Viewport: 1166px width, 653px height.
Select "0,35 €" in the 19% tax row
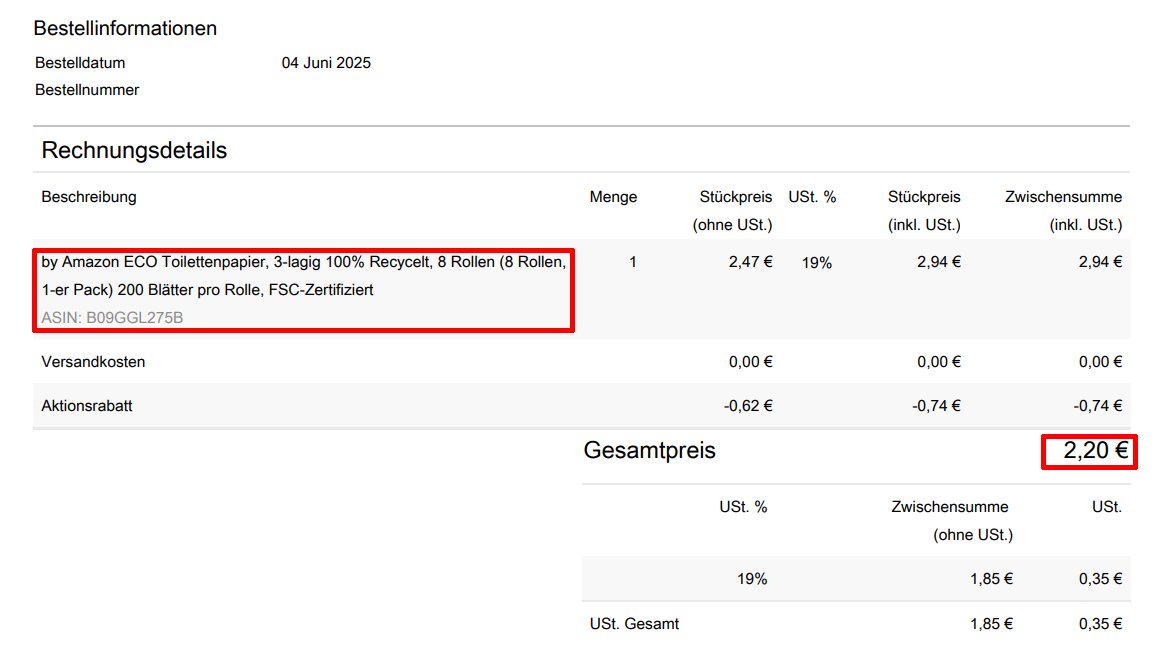(1101, 579)
